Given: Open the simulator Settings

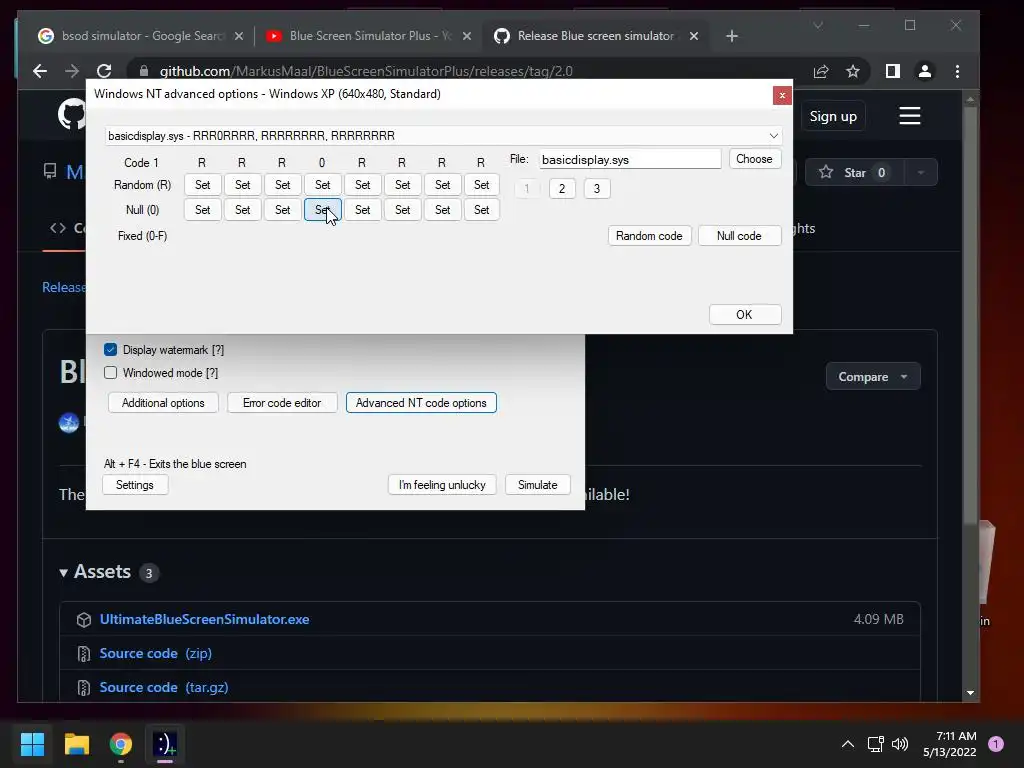Looking at the screenshot, I should coord(135,485).
